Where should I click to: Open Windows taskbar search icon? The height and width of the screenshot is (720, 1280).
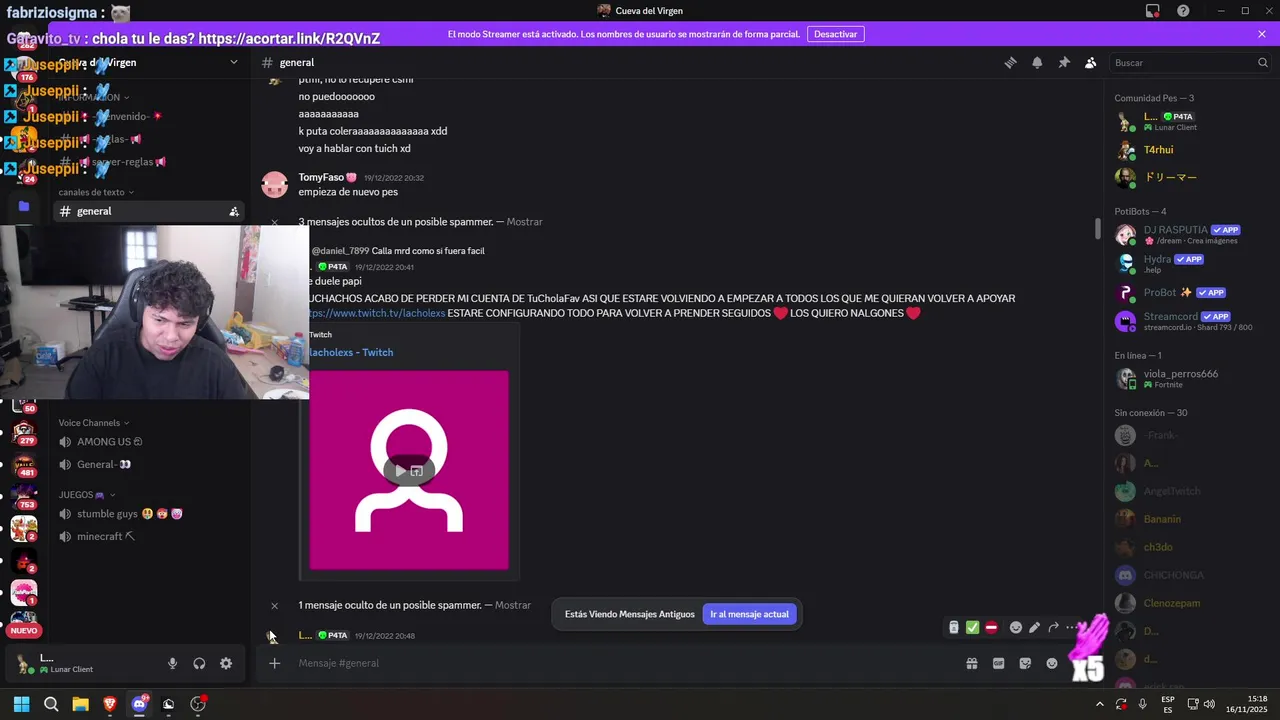pos(51,704)
